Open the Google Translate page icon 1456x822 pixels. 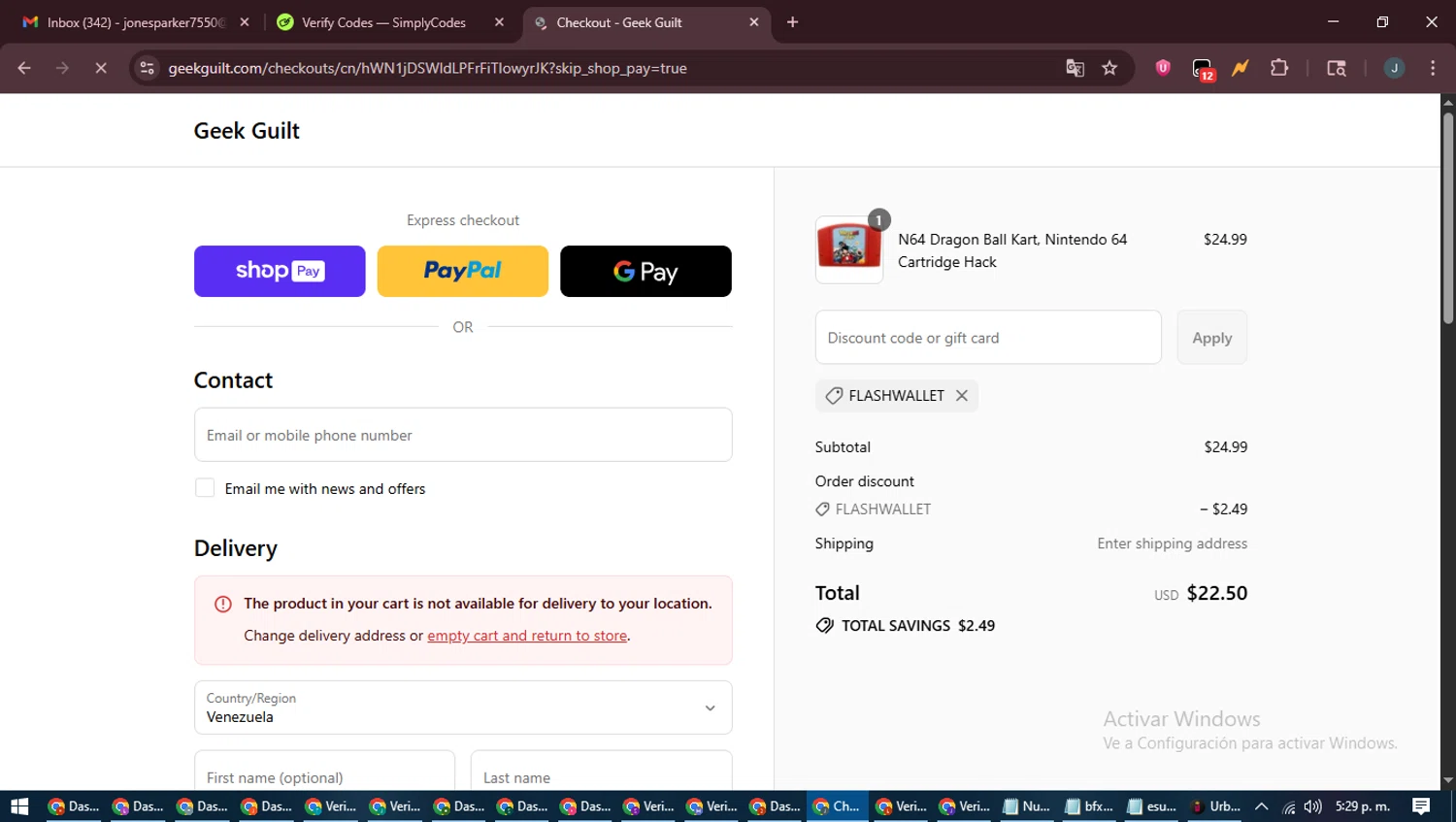pyautogui.click(x=1075, y=68)
